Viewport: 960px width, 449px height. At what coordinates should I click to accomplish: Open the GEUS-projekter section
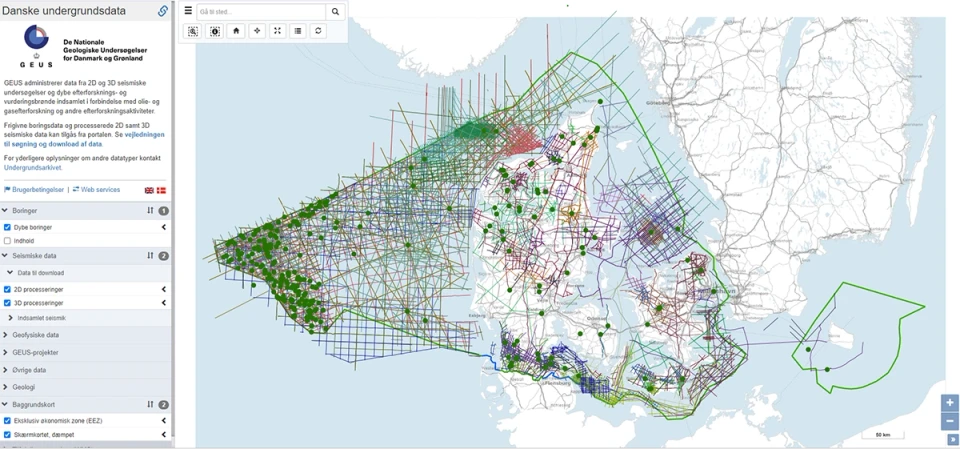click(x=86, y=353)
